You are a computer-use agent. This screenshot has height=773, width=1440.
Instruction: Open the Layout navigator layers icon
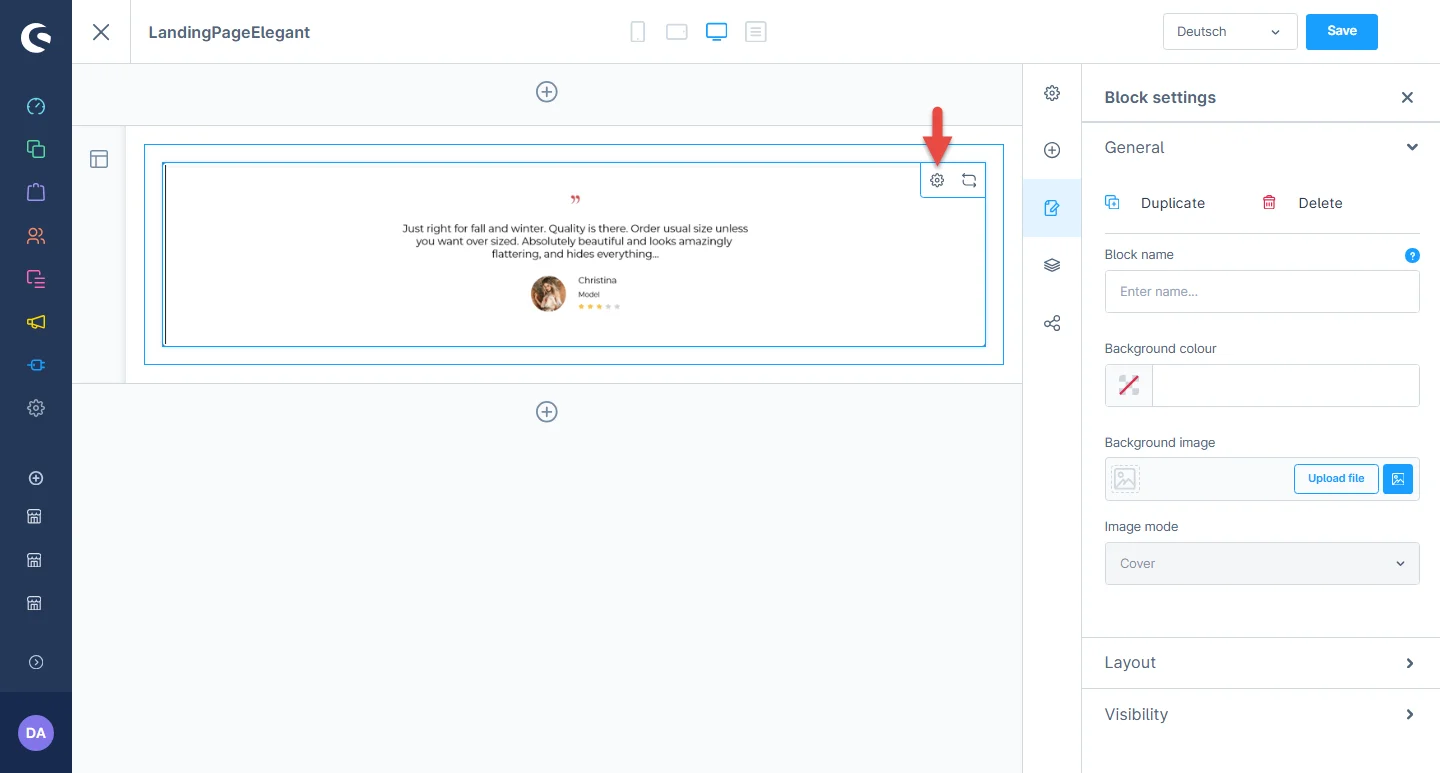pyautogui.click(x=1052, y=266)
